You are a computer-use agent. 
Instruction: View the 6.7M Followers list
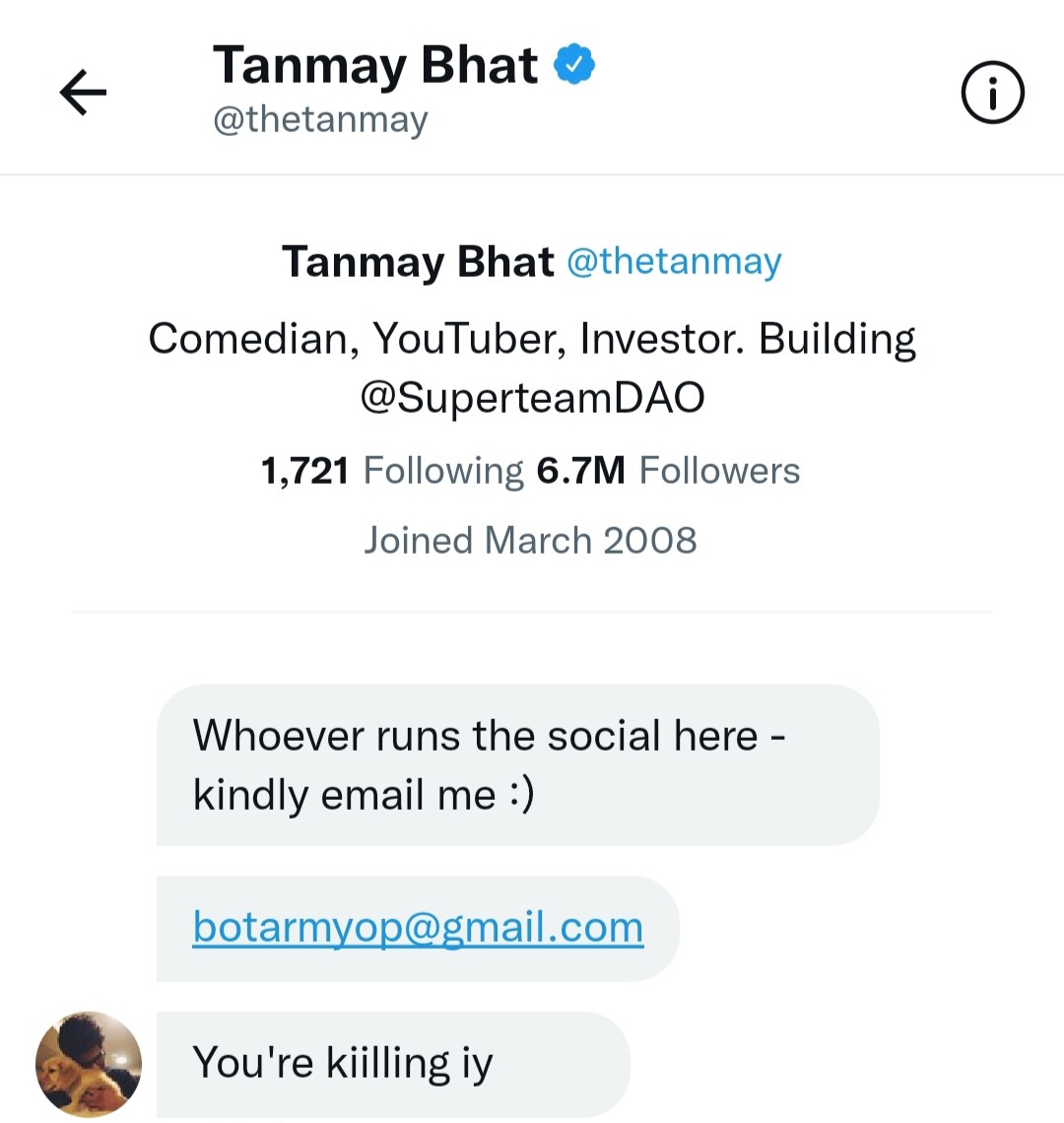[668, 471]
